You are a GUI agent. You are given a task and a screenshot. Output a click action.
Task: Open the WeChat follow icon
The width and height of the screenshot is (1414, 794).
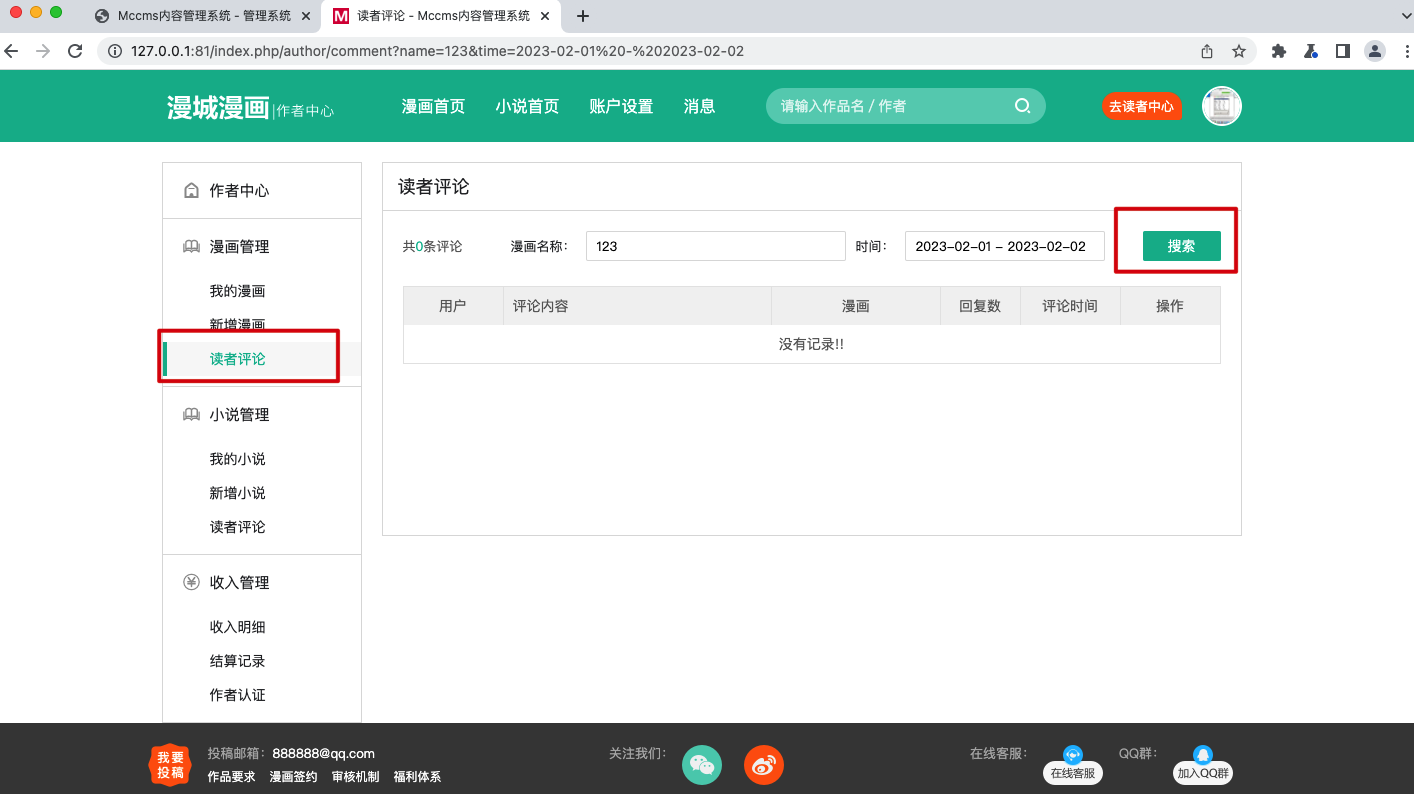point(701,764)
